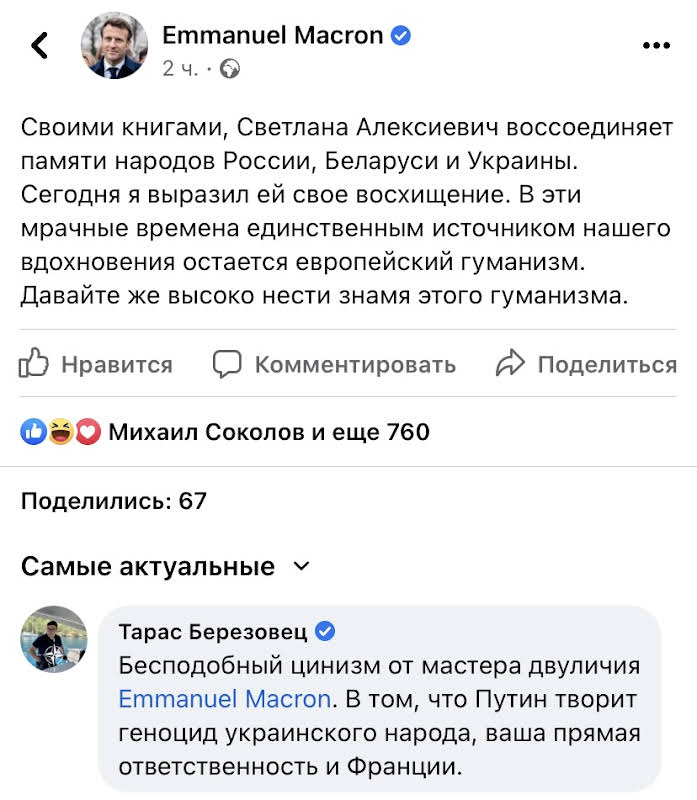Screen dimensions: 697x800
Task: Click the like reaction emoji
Action: pos(32,432)
